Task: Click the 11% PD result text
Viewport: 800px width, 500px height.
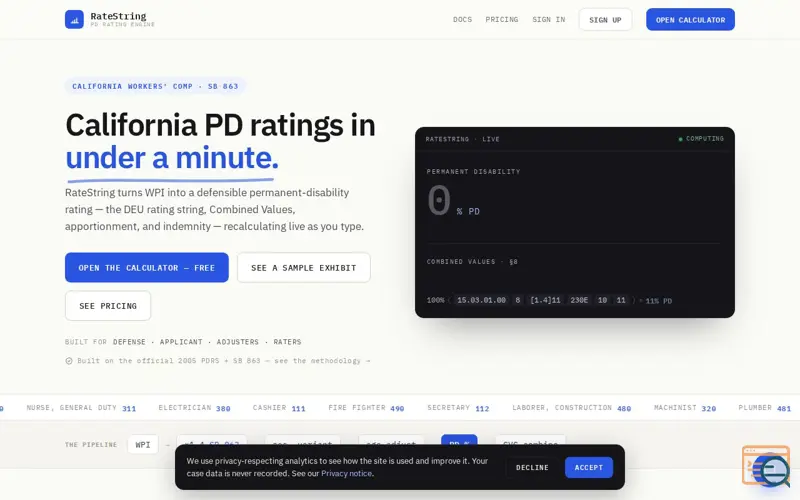Action: click(x=659, y=301)
